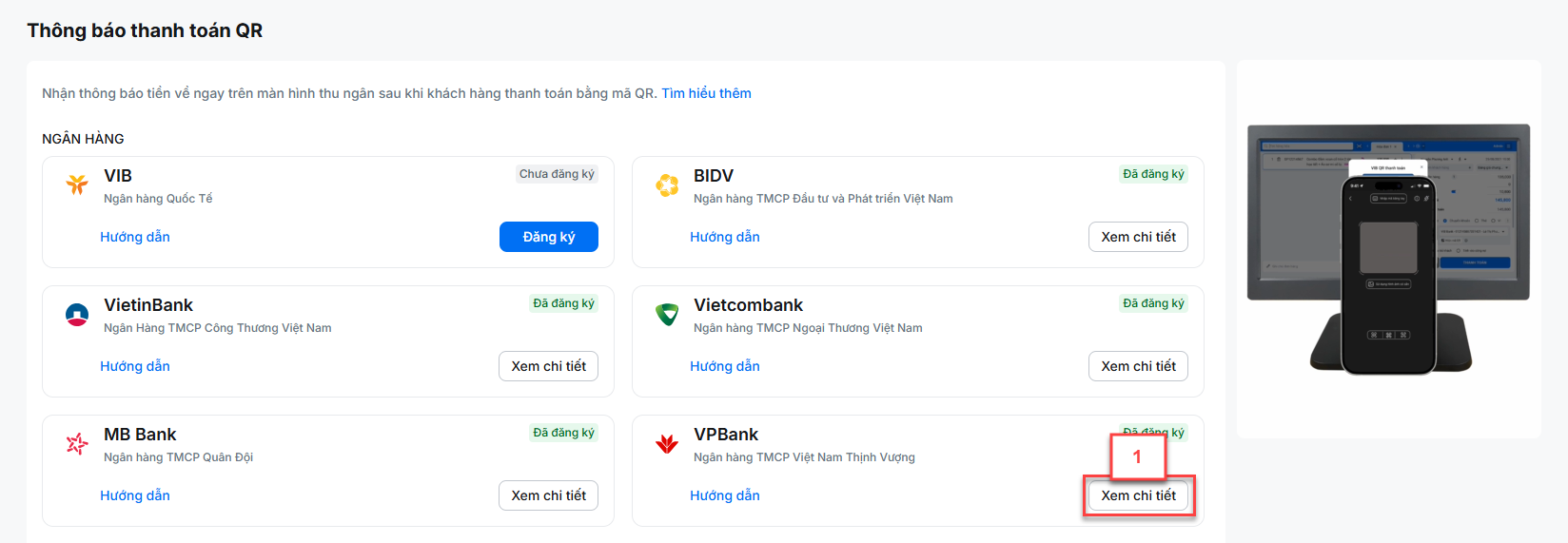The height and width of the screenshot is (543, 1568).
Task: Click the Vietcombank logo icon
Action: 667,314
